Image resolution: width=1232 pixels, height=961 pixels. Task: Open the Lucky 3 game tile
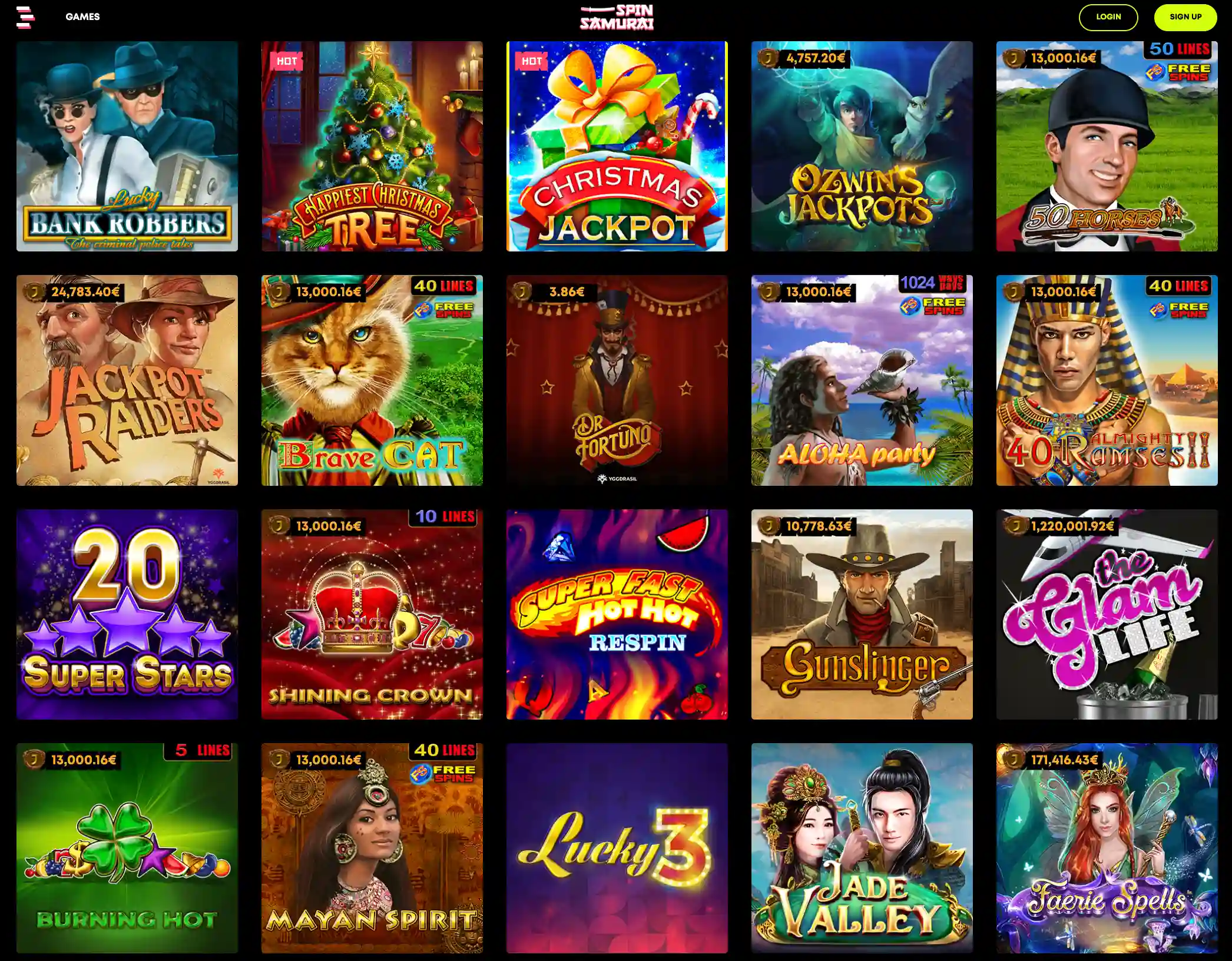[617, 848]
